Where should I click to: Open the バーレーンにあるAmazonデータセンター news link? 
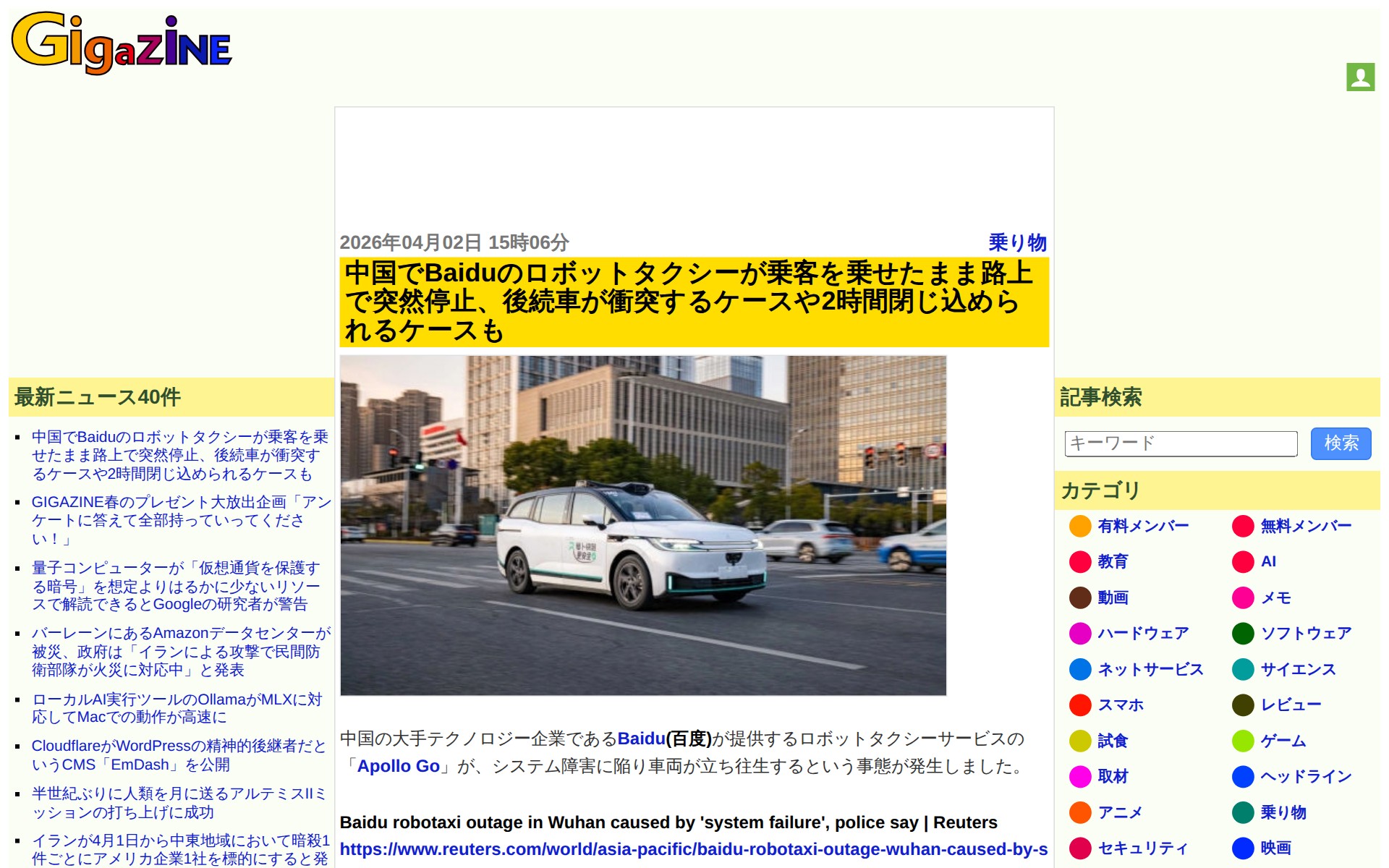(x=182, y=651)
